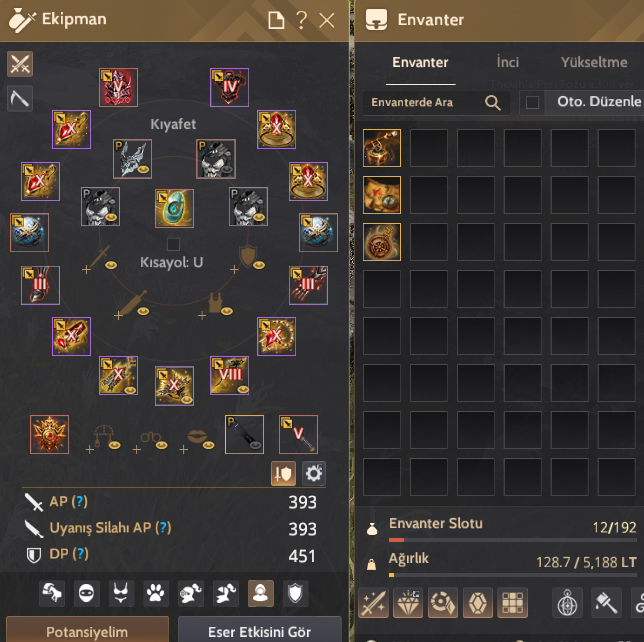The height and width of the screenshot is (642, 644).
Task: Click the paw pet visibility icon
Action: pyautogui.click(x=155, y=593)
